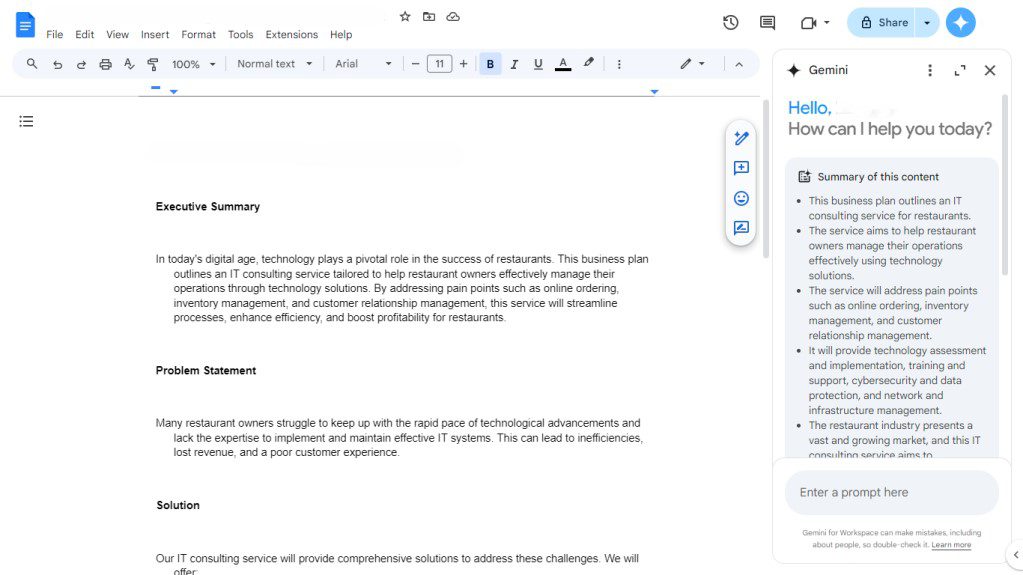Open Arial font dropdown
The image size is (1023, 575).
tap(363, 64)
